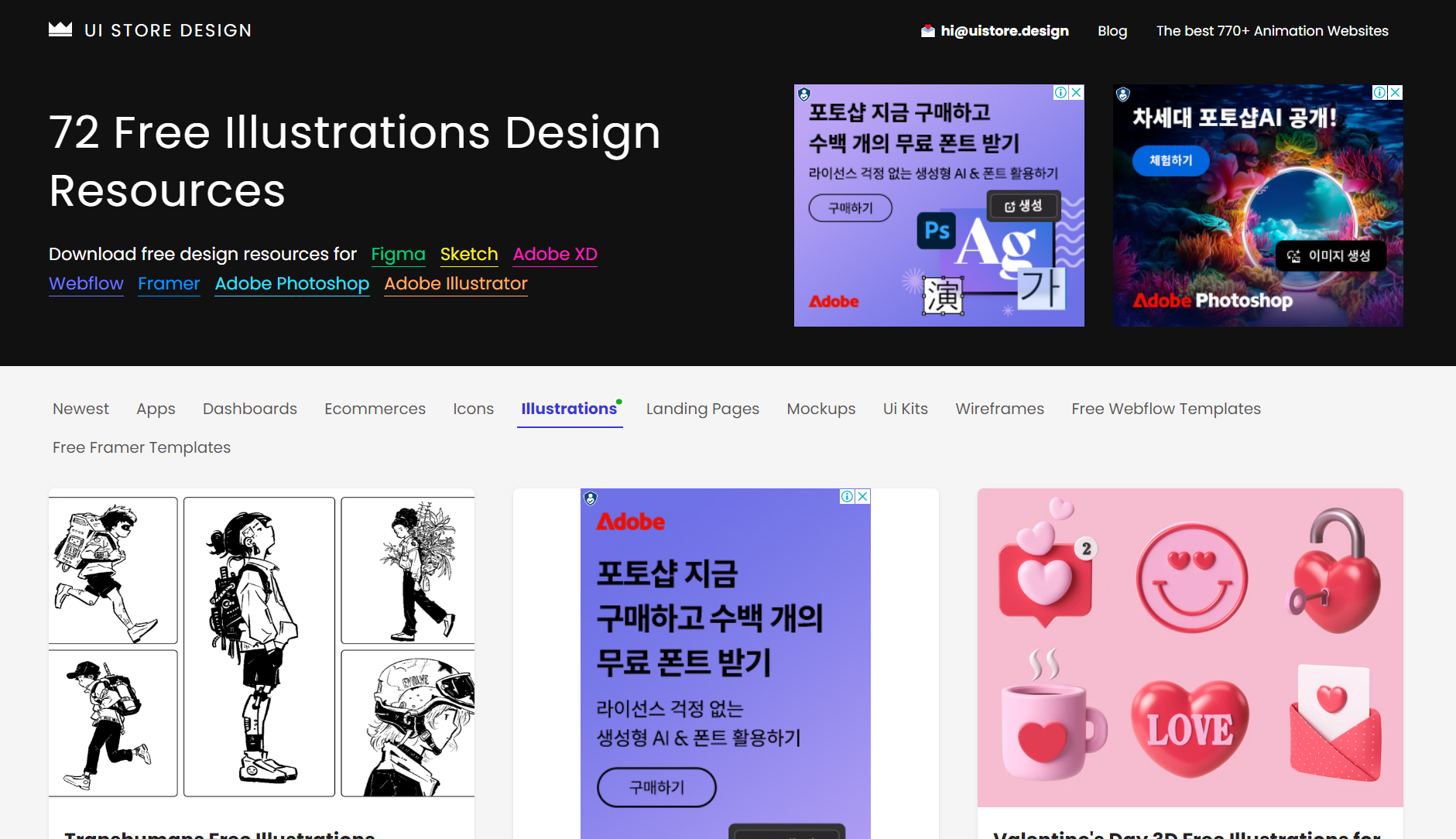Screen dimensions: 1456x839
Task: Filter resources by Webflow
Action: 86,284
